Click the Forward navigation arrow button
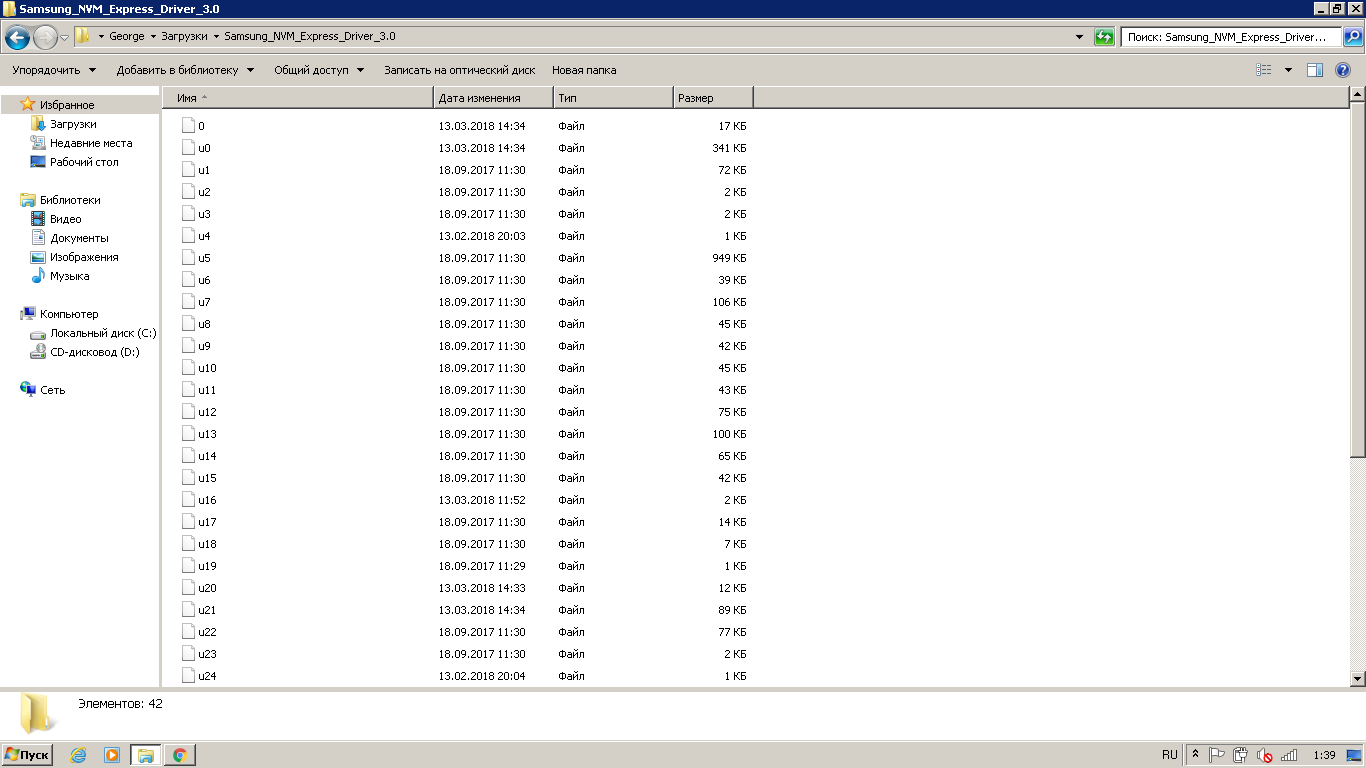 [x=45, y=38]
